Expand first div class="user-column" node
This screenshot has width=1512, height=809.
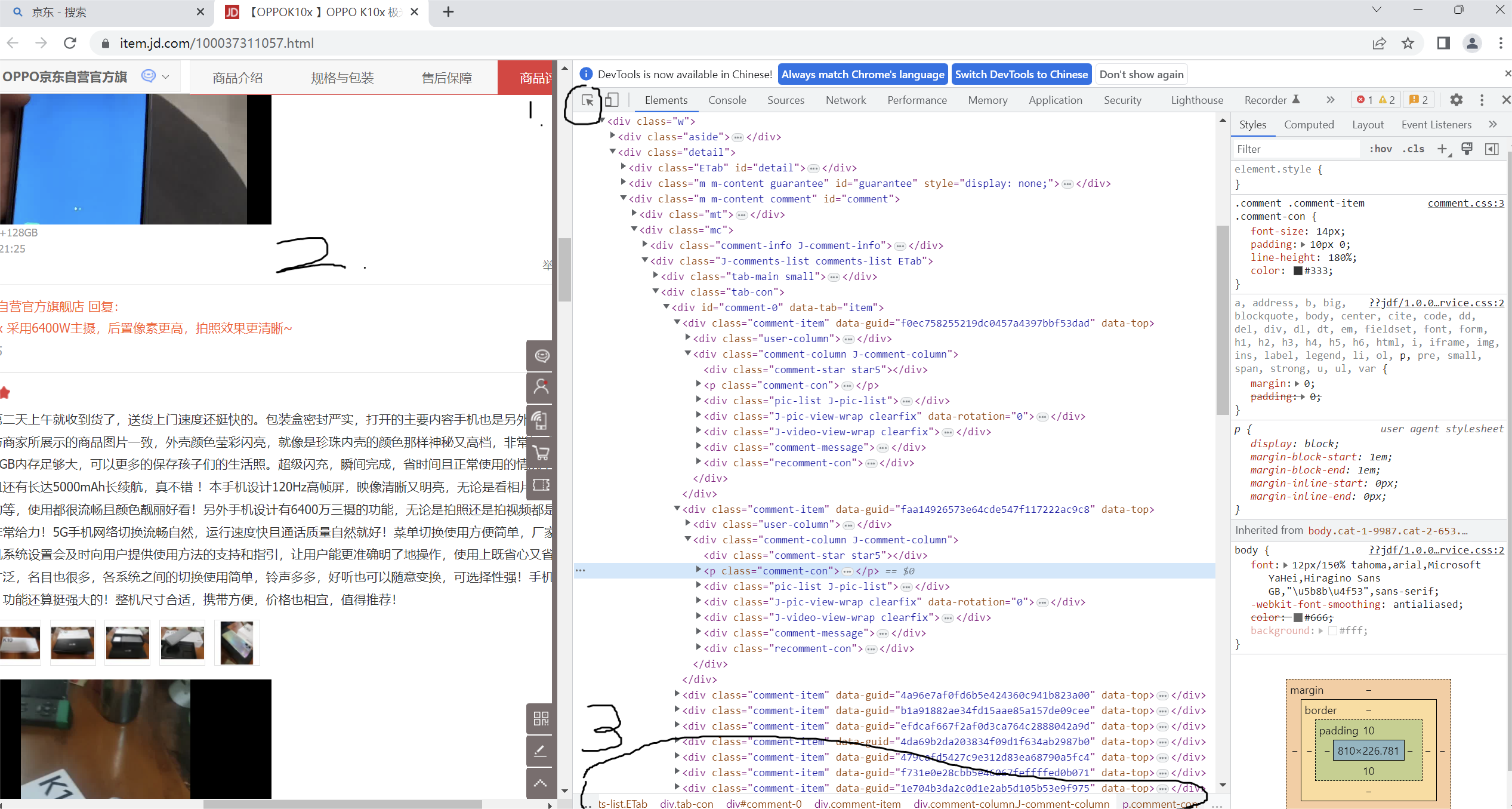(688, 338)
